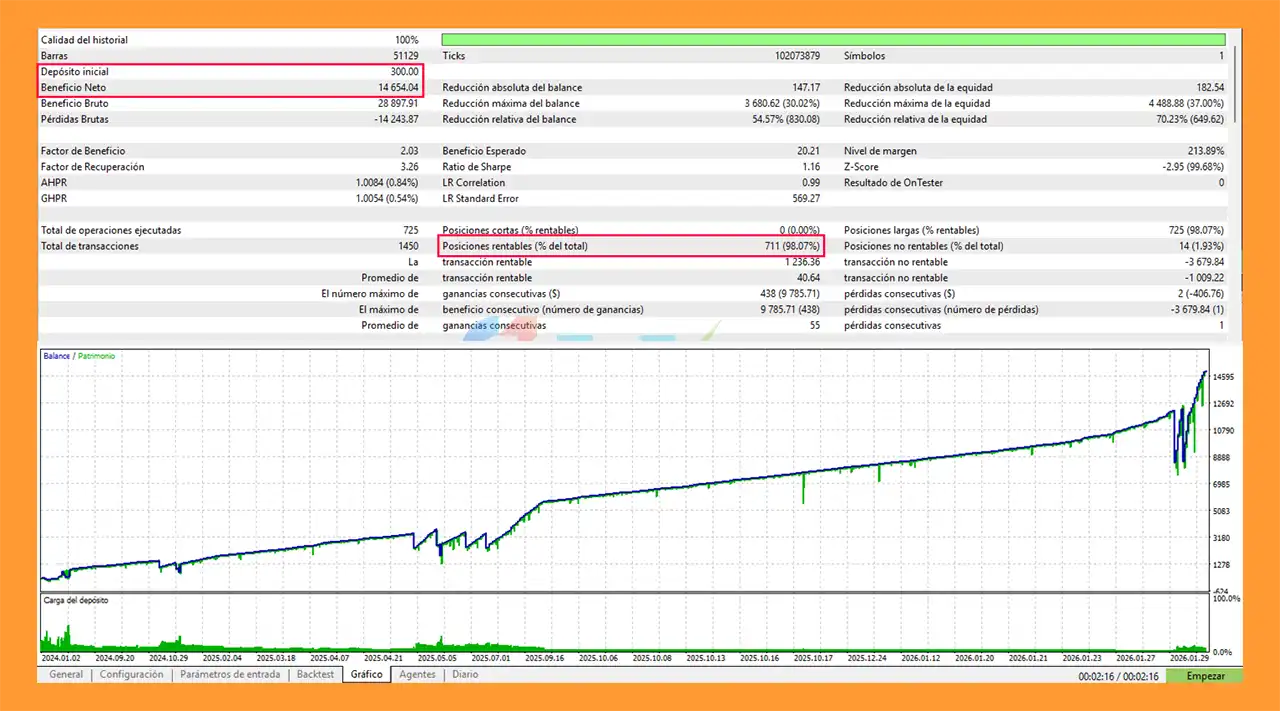Click the Beneficio Neto value 14 654.04
The image size is (1280, 711).
point(392,88)
